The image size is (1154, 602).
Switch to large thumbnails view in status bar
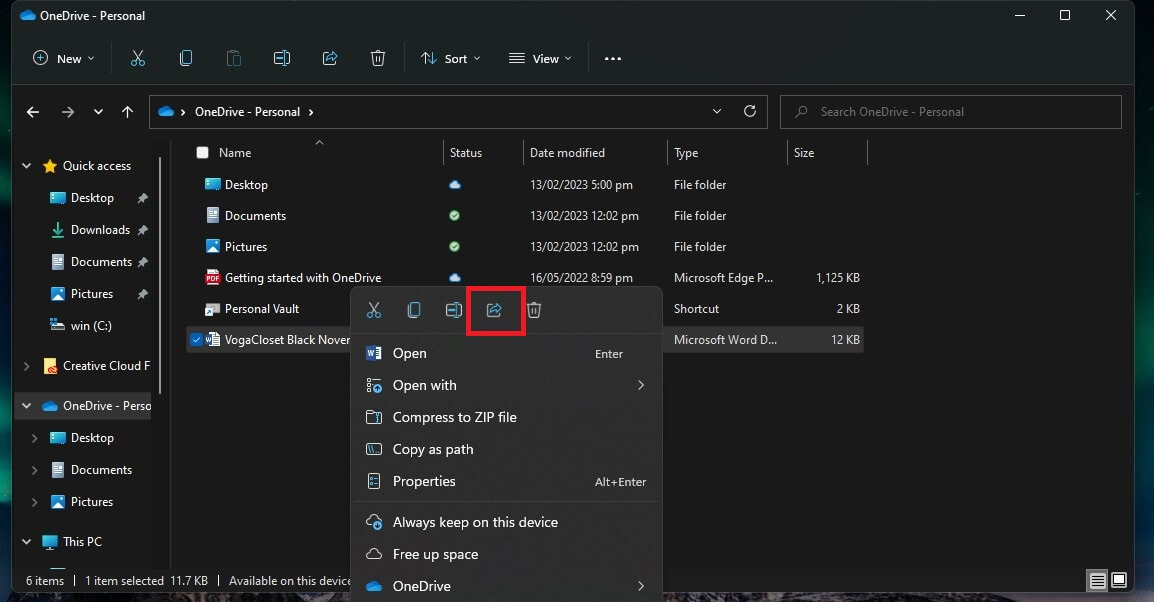click(x=1119, y=580)
